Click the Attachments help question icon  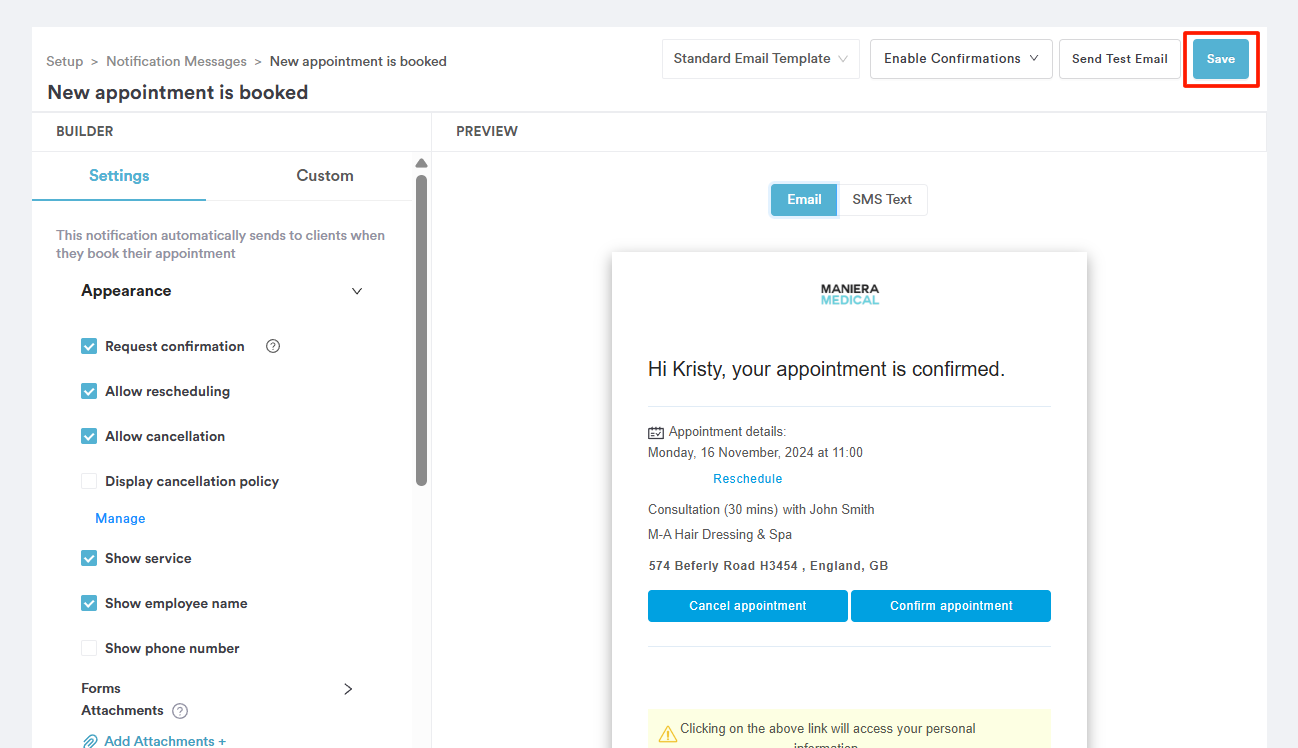pyautogui.click(x=180, y=711)
